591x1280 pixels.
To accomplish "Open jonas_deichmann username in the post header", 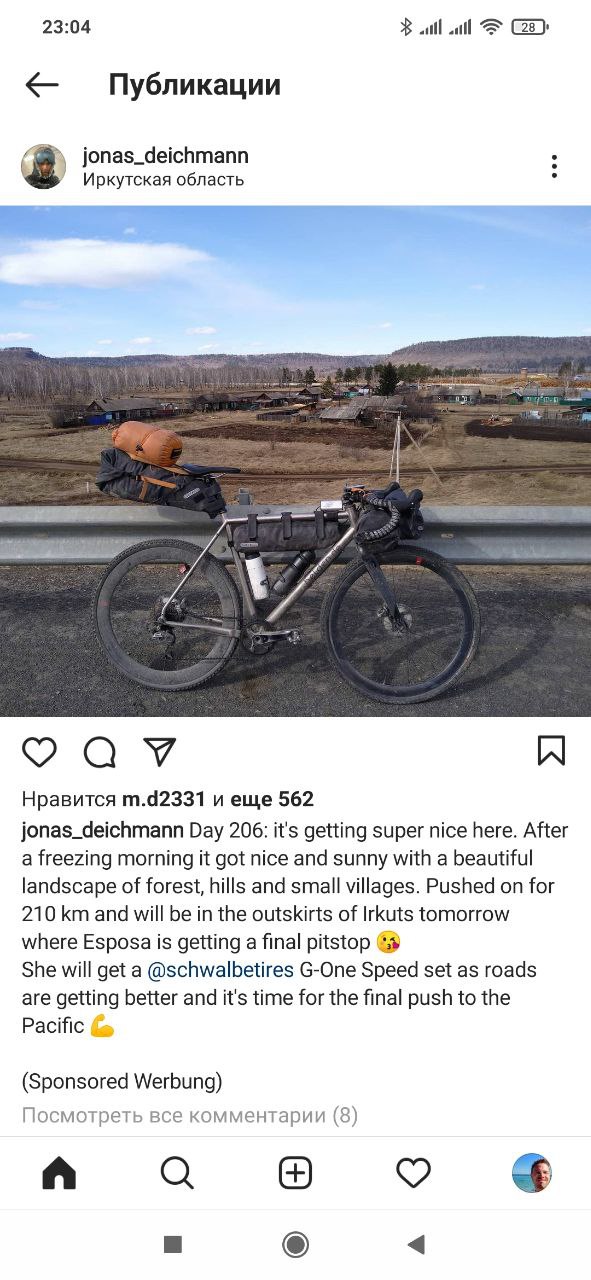I will (x=165, y=155).
